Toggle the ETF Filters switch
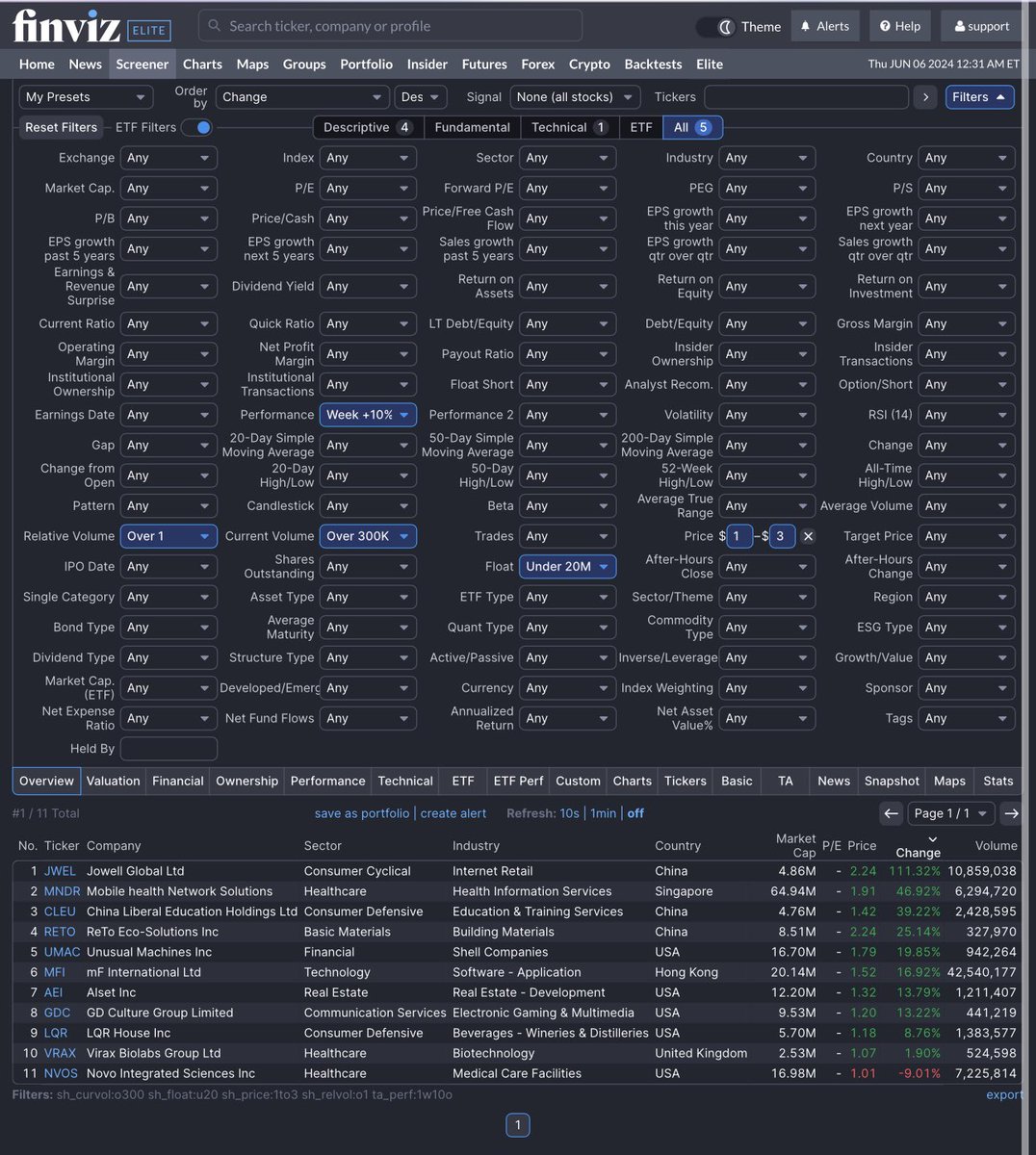 [x=196, y=127]
